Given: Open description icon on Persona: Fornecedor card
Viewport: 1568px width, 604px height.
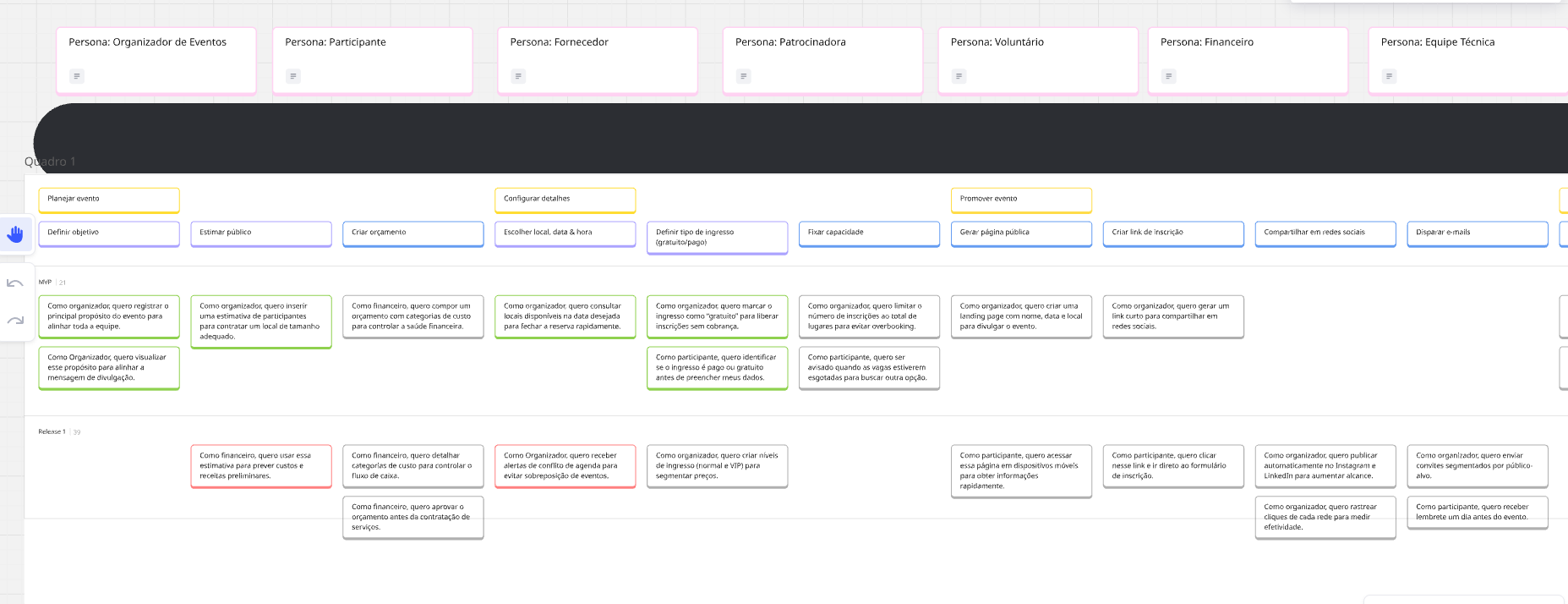Looking at the screenshot, I should 518,76.
